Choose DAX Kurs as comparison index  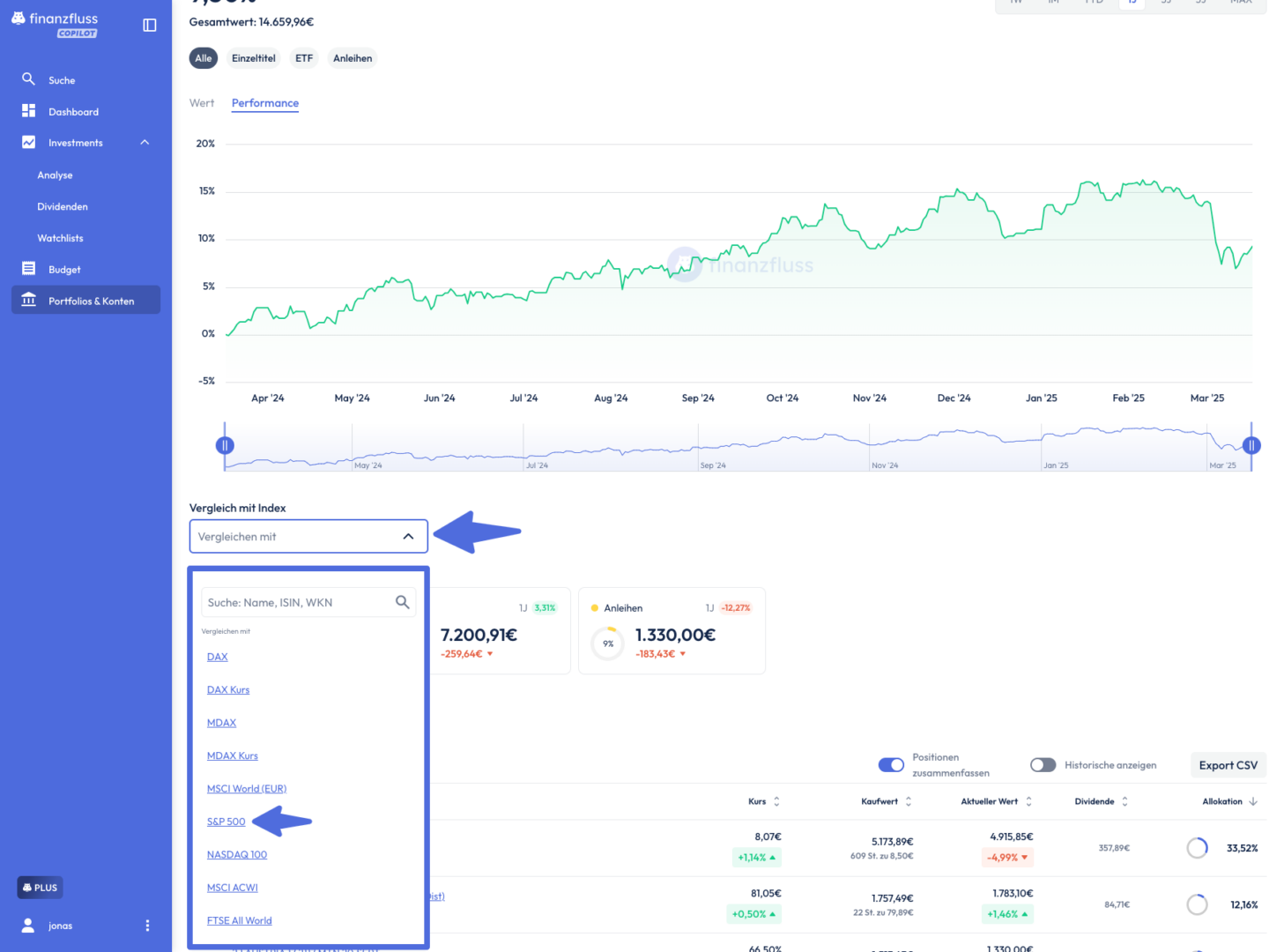tap(228, 689)
